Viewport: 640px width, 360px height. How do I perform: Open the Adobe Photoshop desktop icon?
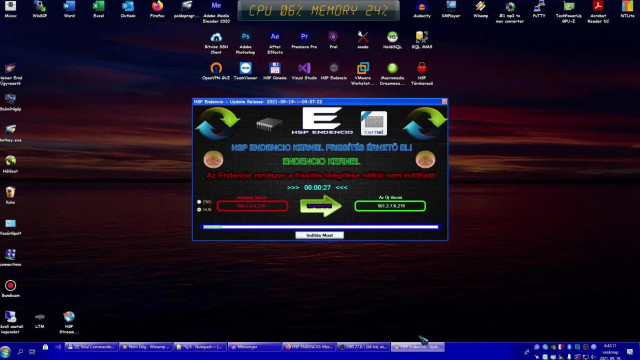pos(245,42)
